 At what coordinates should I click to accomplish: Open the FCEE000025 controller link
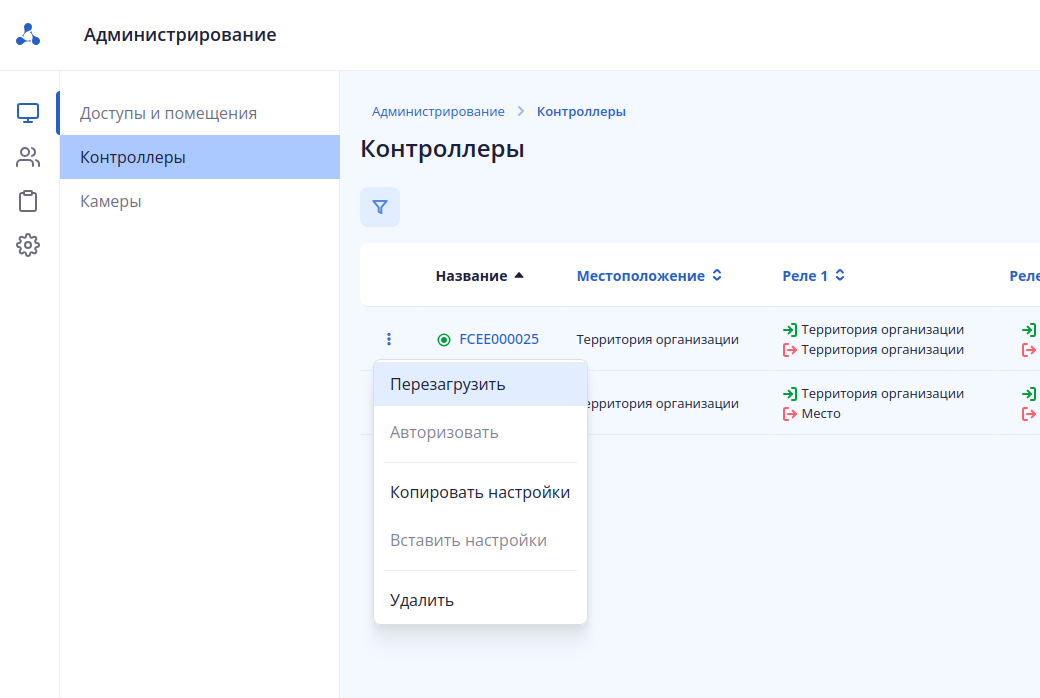(x=499, y=339)
